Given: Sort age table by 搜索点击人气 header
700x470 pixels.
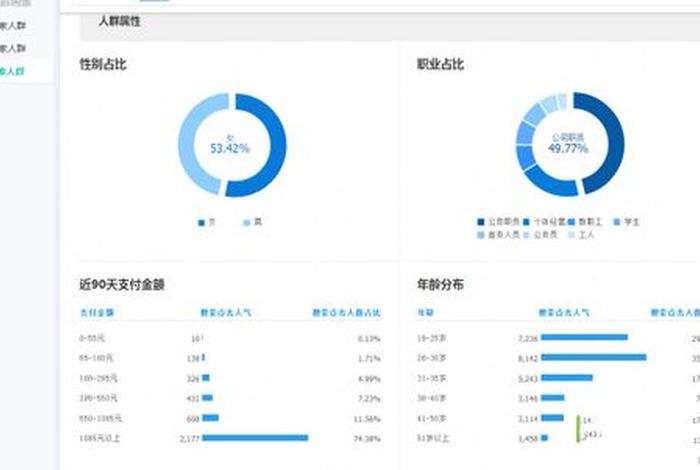Looking at the screenshot, I should coord(564,312).
